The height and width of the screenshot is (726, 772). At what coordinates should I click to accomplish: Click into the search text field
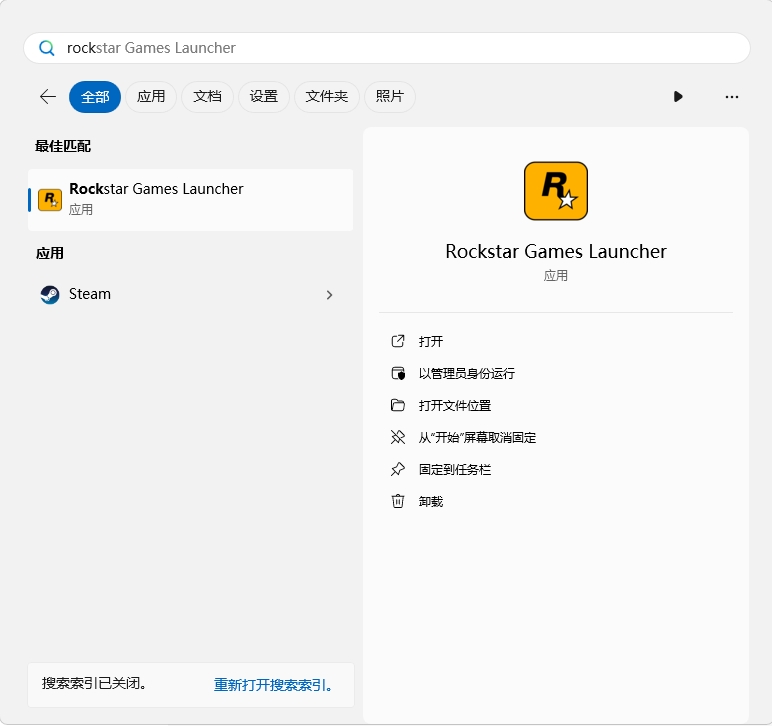400,48
